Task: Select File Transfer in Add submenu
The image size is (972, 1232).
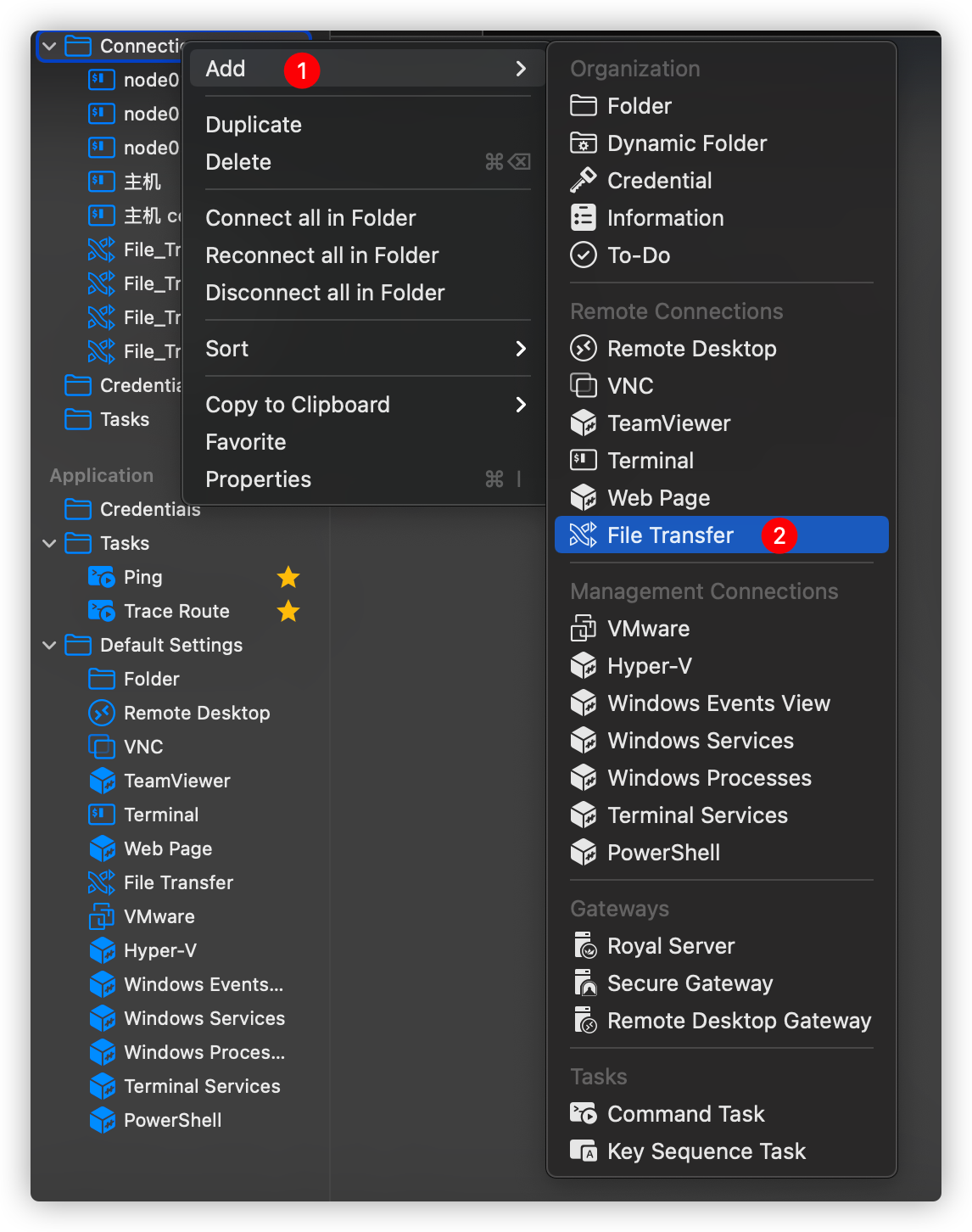Action: [721, 535]
